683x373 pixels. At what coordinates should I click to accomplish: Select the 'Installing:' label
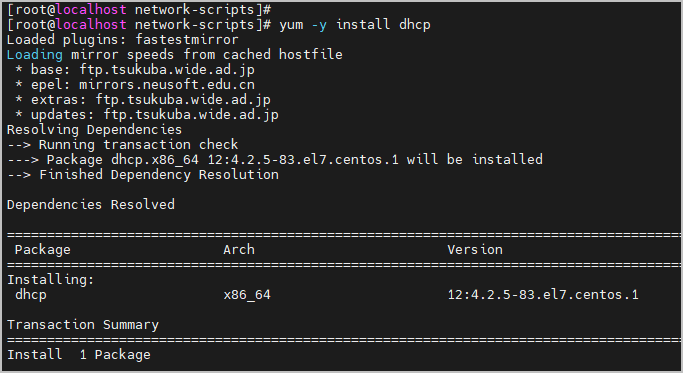[x=51, y=279]
